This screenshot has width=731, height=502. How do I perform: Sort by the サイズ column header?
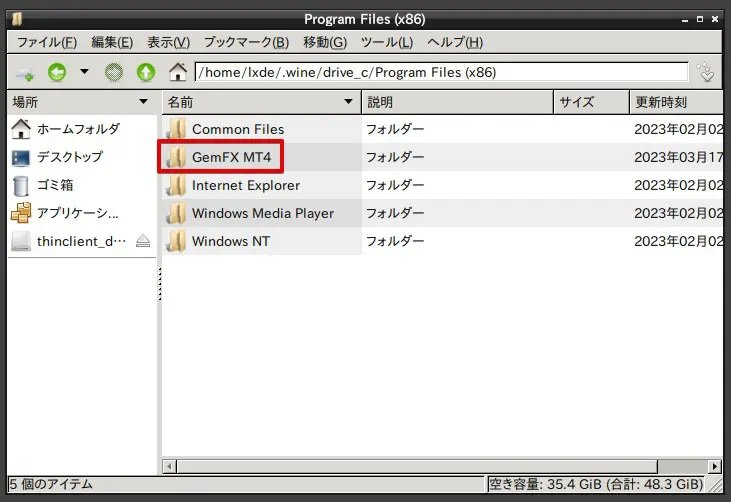click(590, 102)
